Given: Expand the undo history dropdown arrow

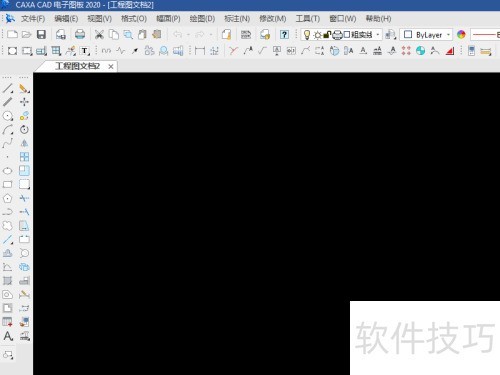Looking at the screenshot, I should pyautogui.click(x=188, y=35).
